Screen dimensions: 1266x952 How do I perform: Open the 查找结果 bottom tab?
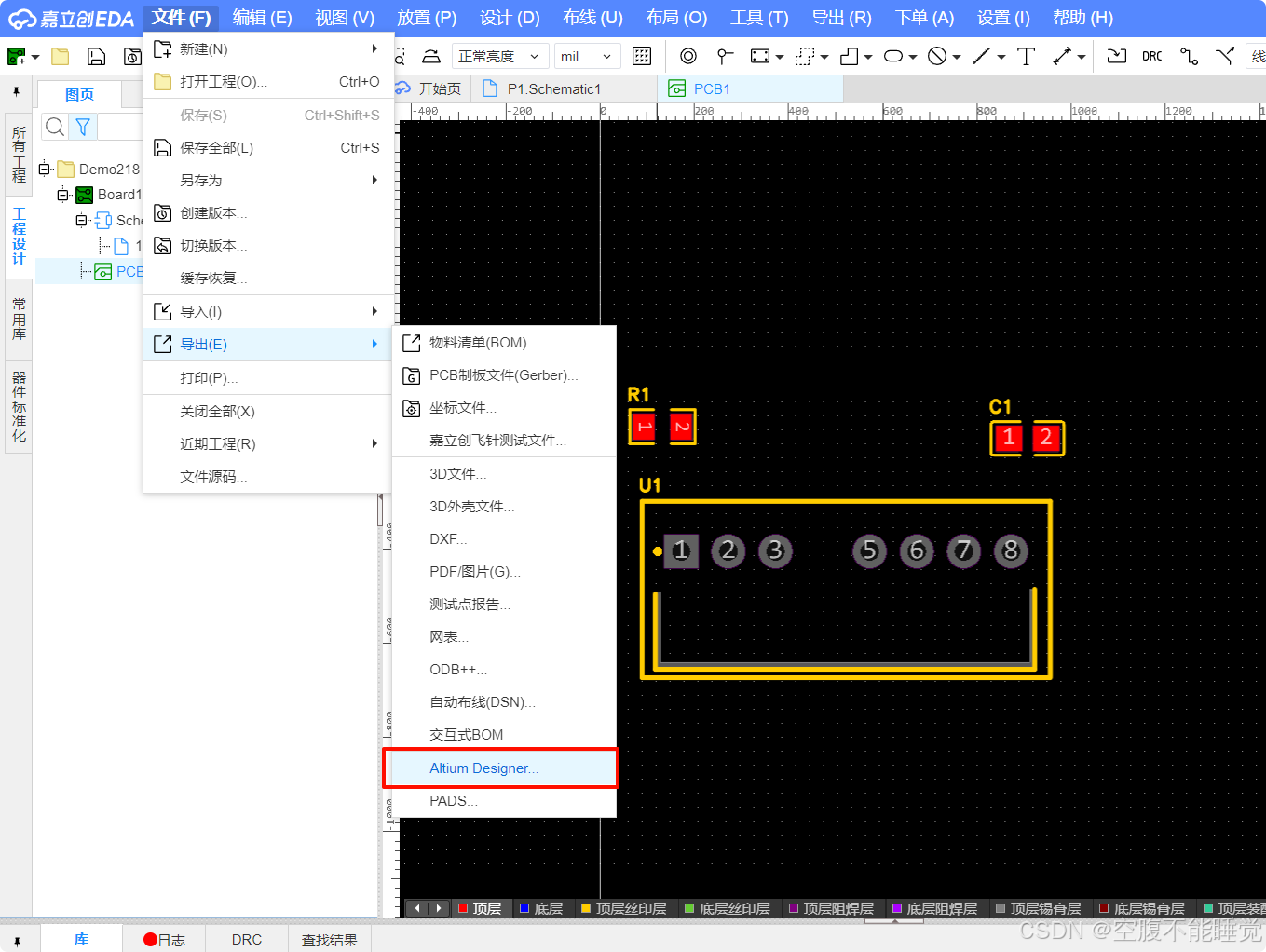pyautogui.click(x=330, y=940)
